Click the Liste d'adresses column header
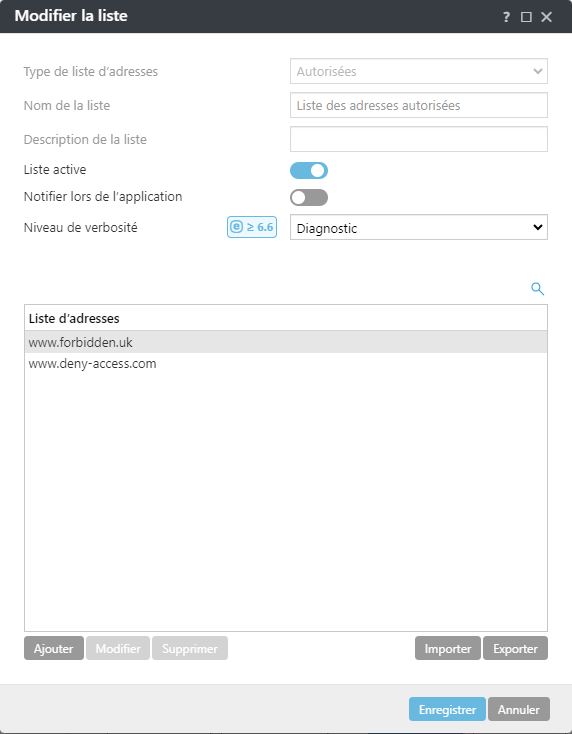The height and width of the screenshot is (734, 572). (286, 318)
